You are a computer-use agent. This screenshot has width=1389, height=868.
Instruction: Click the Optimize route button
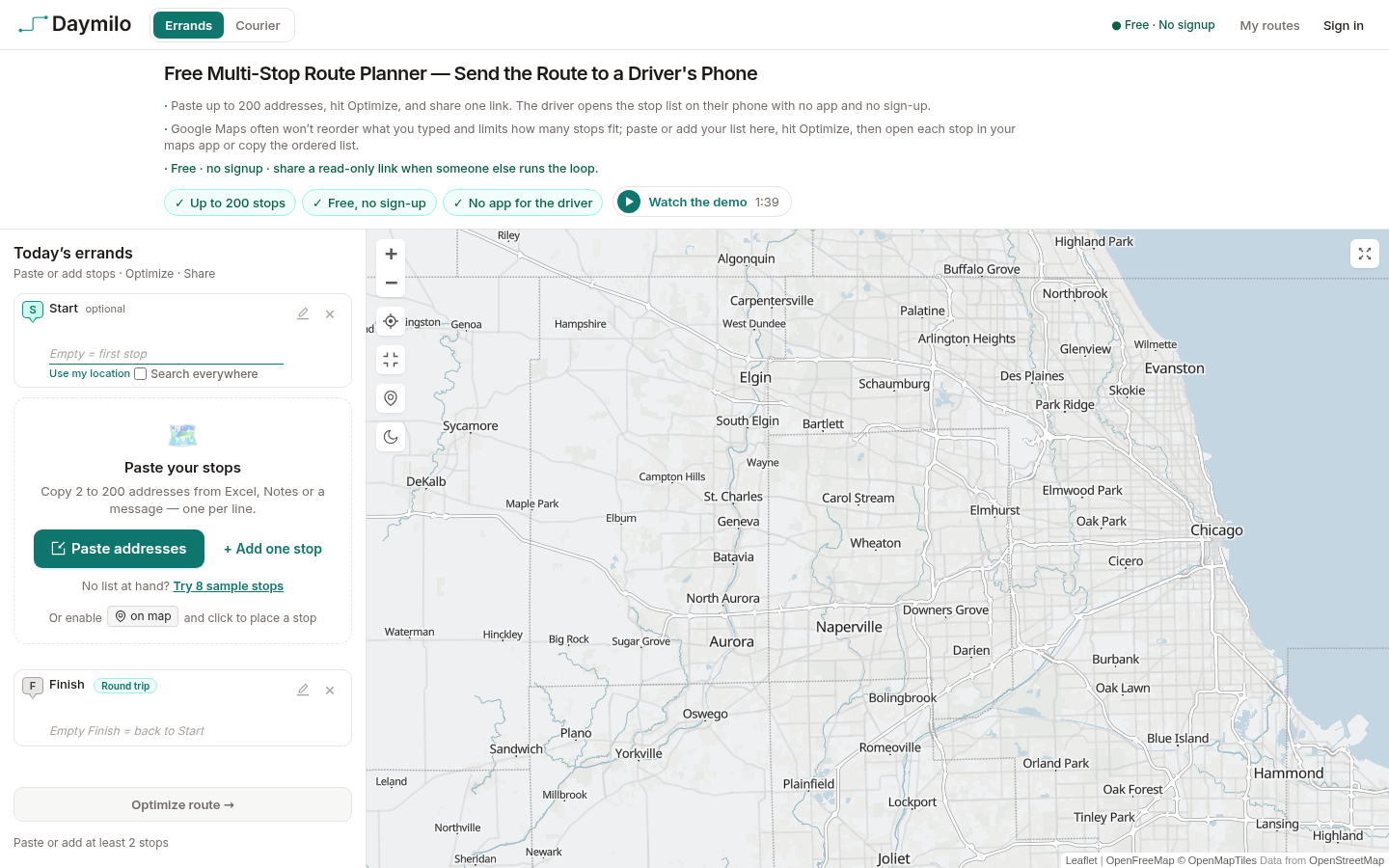click(182, 804)
